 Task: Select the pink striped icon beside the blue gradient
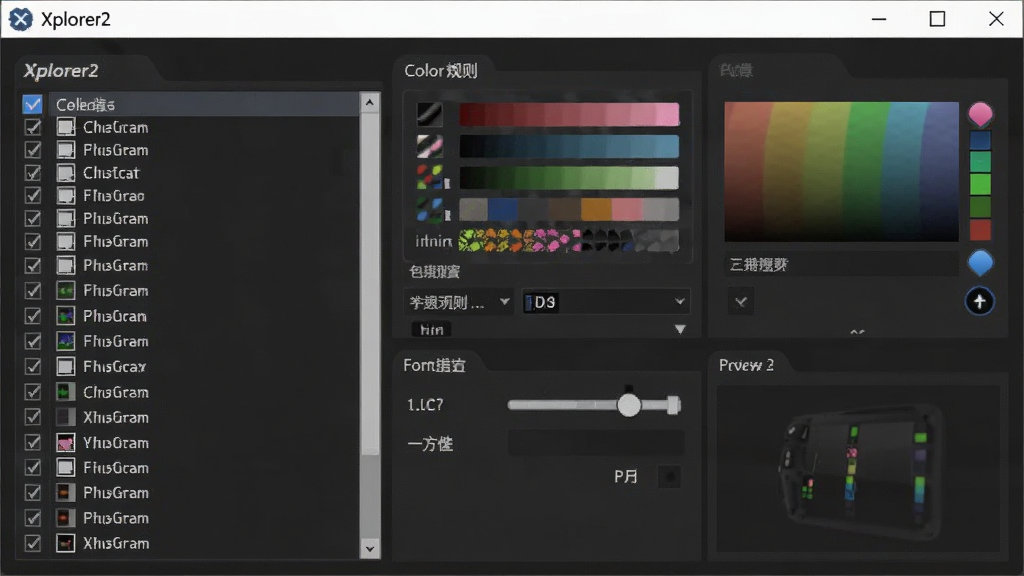(430, 146)
